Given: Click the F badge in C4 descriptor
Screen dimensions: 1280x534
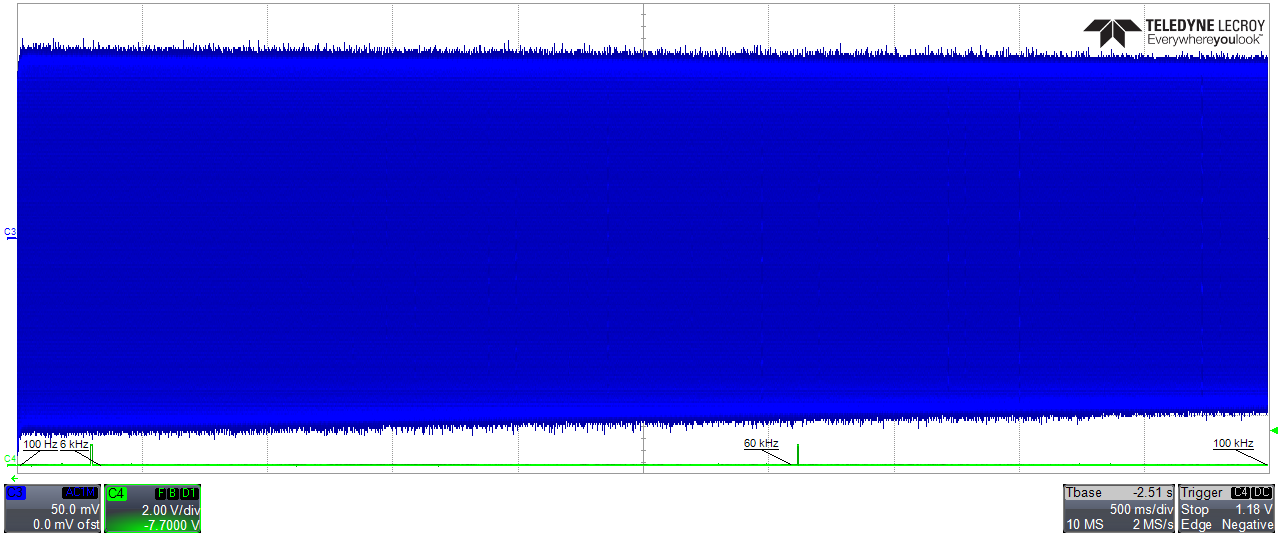Looking at the screenshot, I should (x=160, y=493).
